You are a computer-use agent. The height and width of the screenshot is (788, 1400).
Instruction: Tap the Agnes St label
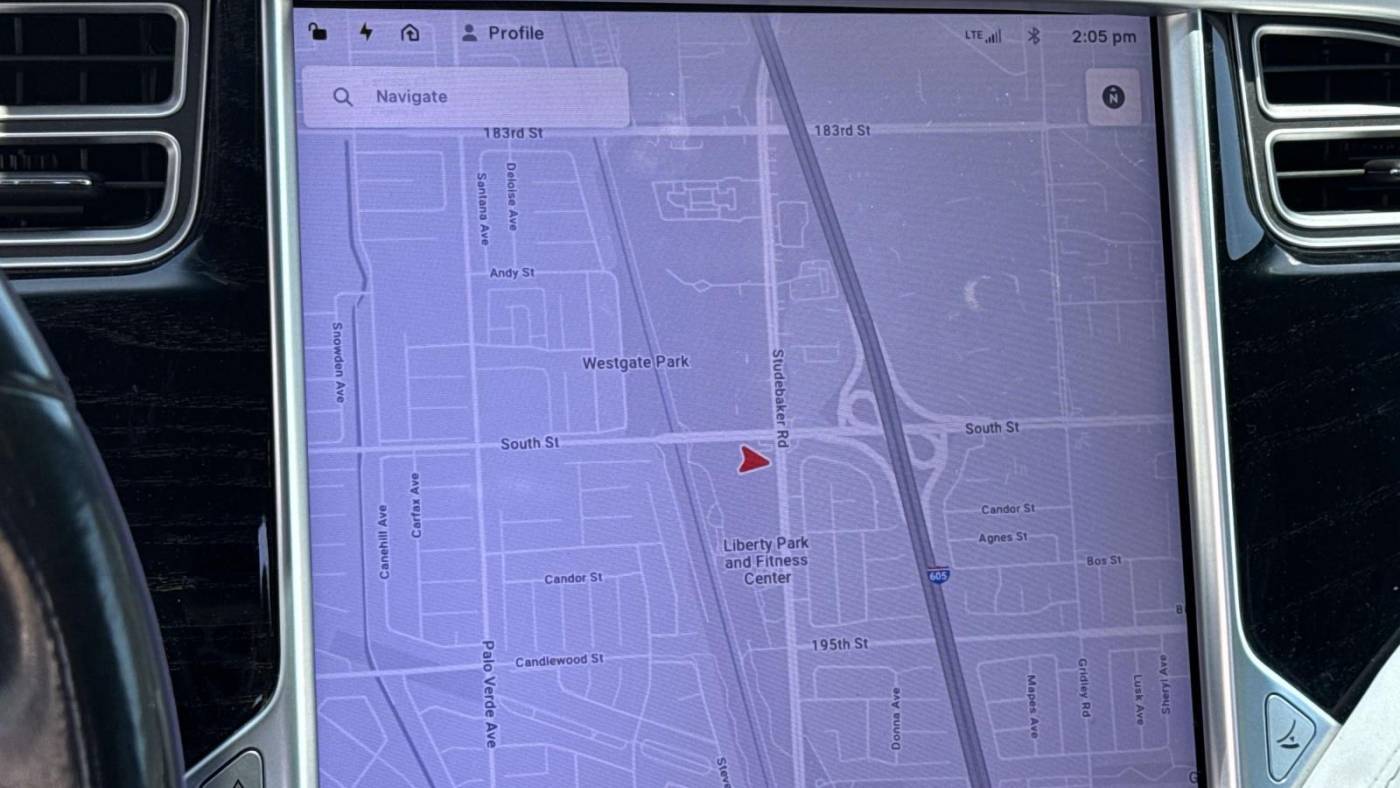[x=1003, y=538]
